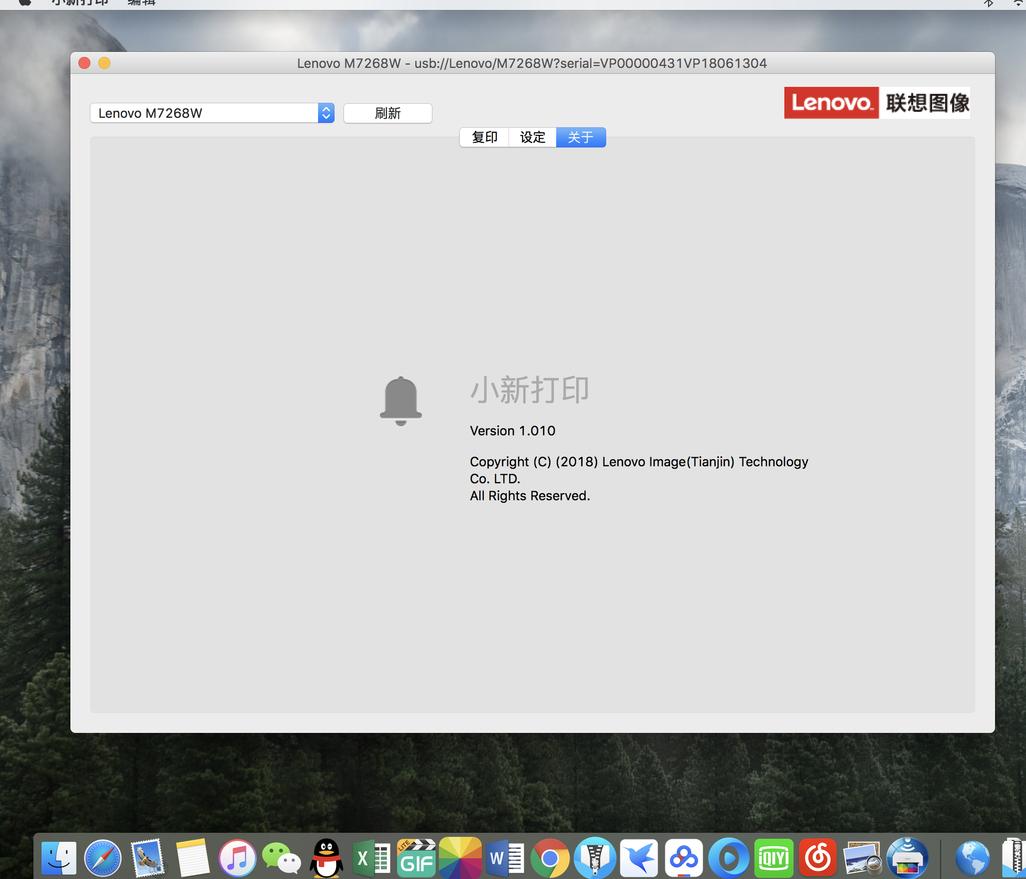Click the Copyright (C) (2018) Lenovo line

click(x=639, y=461)
